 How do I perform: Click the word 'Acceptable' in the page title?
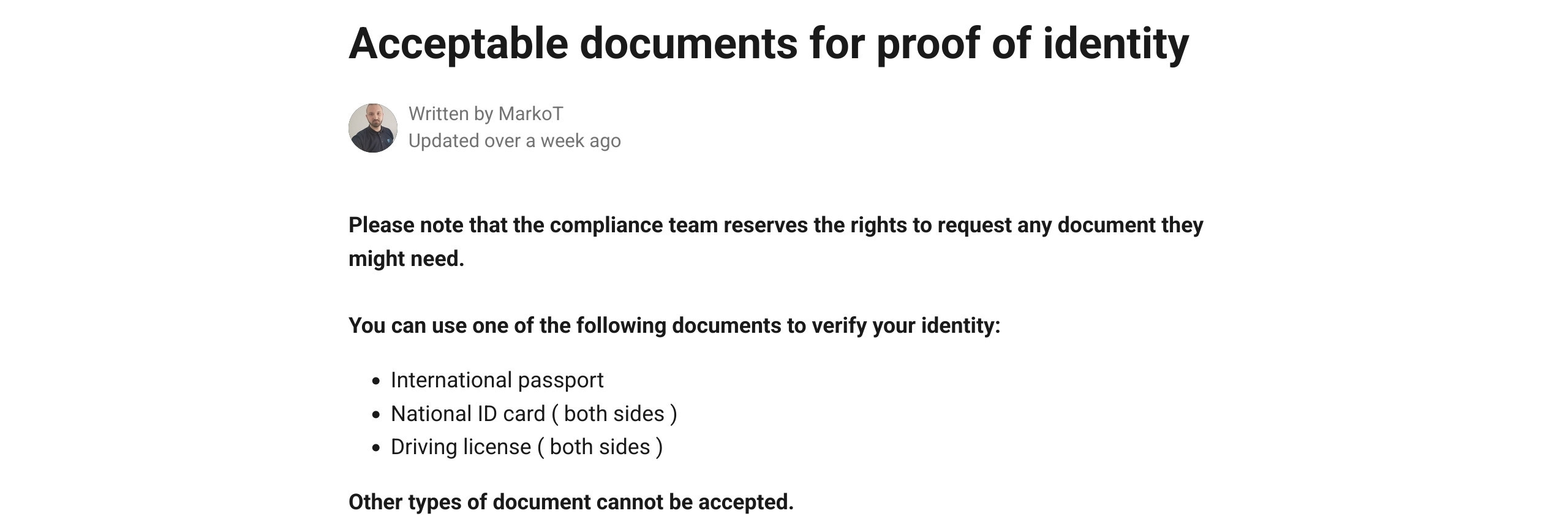point(459,44)
